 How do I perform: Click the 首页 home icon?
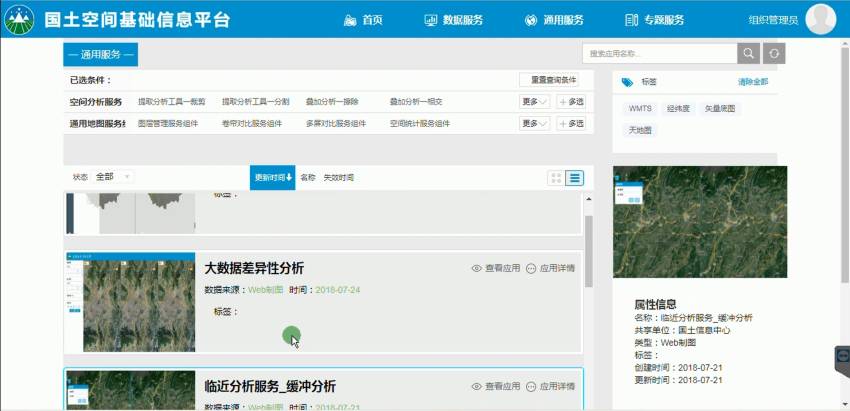point(349,20)
